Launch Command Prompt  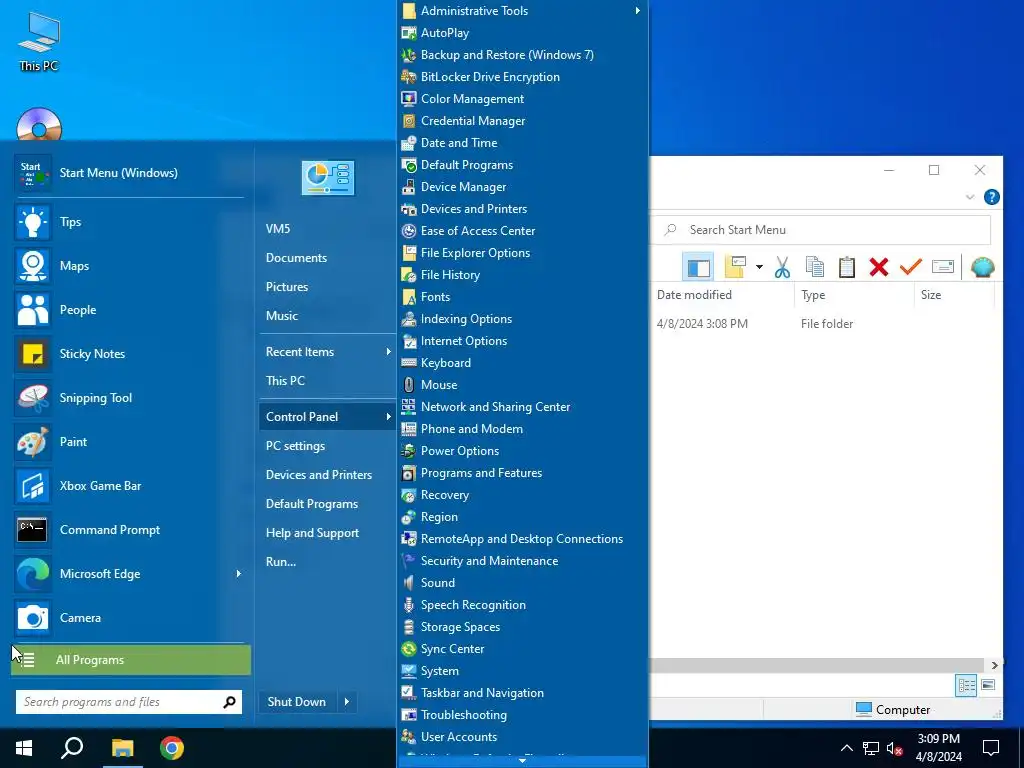(129, 530)
